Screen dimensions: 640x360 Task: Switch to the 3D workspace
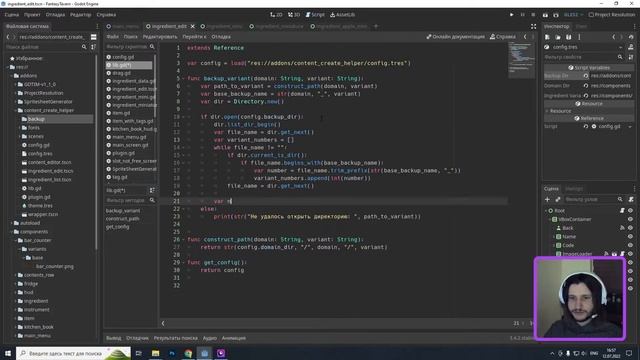click(x=294, y=15)
